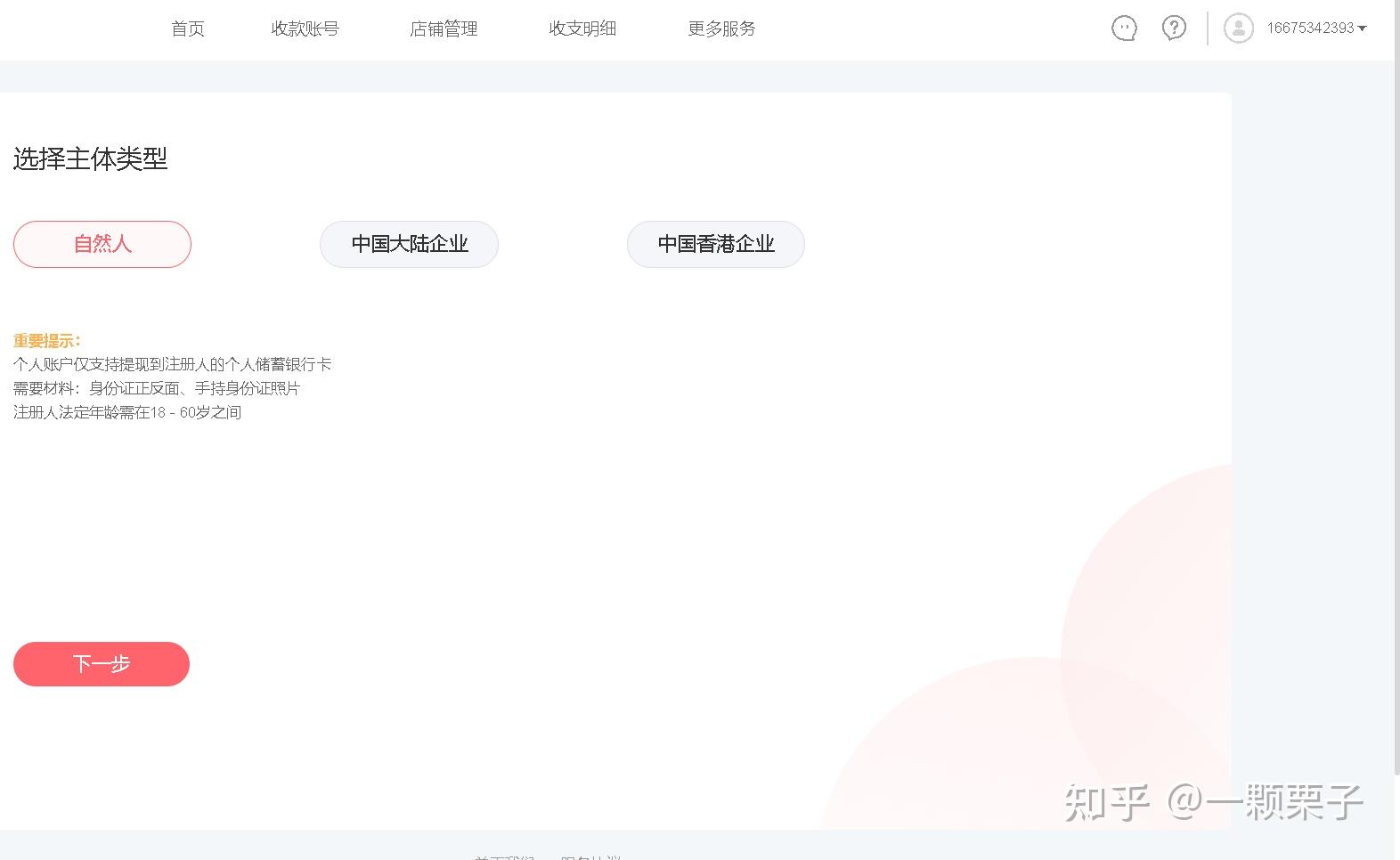This screenshot has width=1400, height=860.
Task: Select the 中国香港企业 entity type
Action: click(716, 244)
